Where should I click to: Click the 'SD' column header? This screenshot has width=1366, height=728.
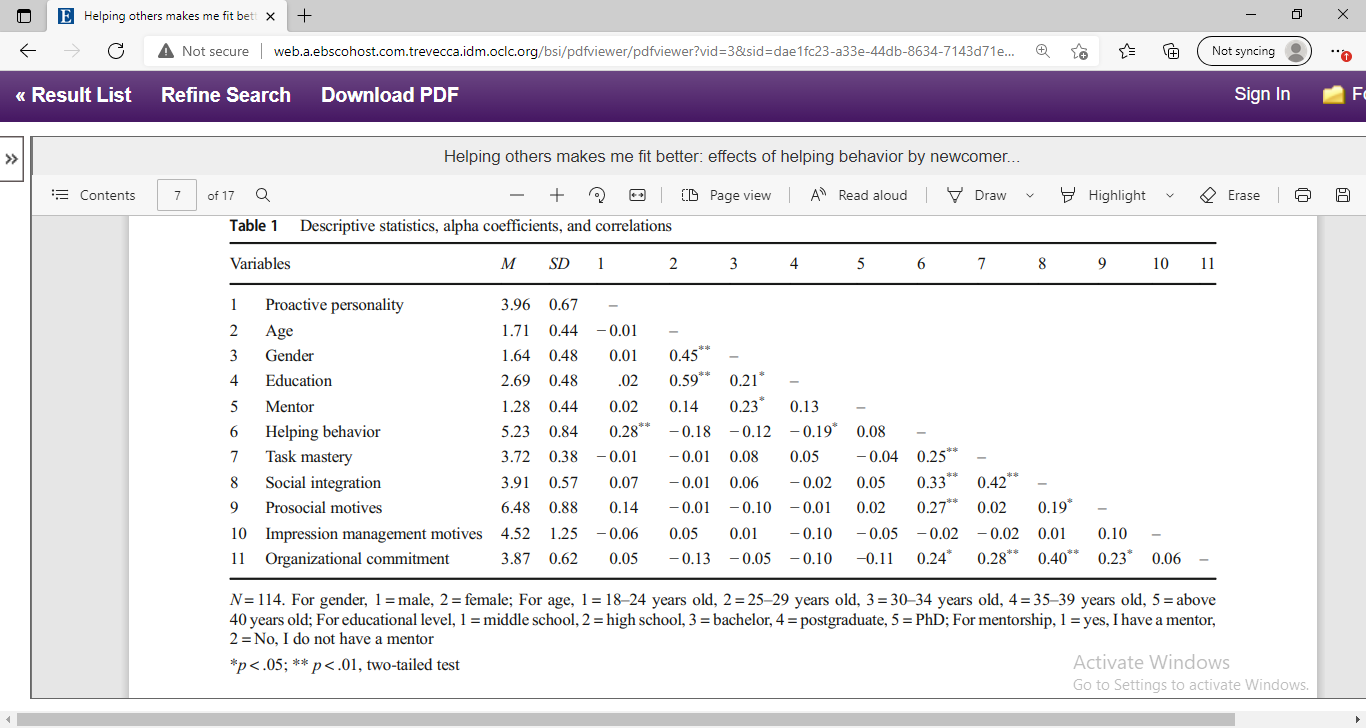[x=559, y=264]
